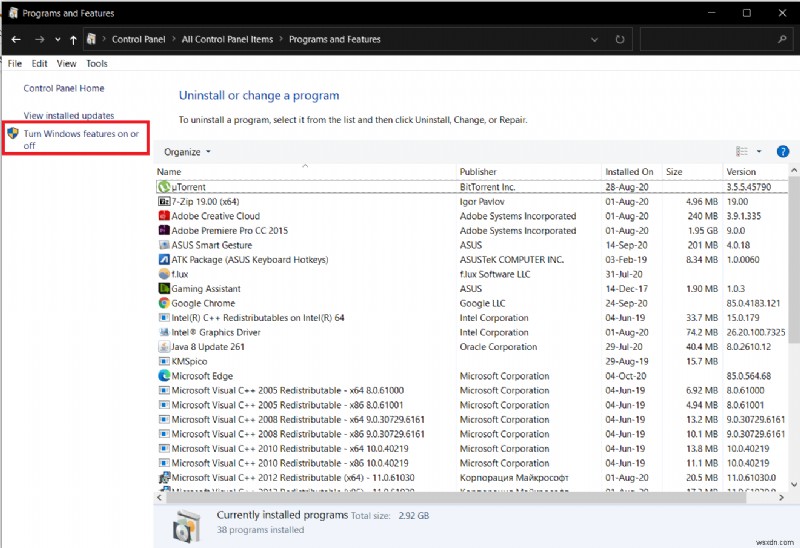Screen dimensions: 800x548
Task: Select Visual C++ 2005 x64 8.0.61000 row
Action: pyautogui.click(x=471, y=390)
